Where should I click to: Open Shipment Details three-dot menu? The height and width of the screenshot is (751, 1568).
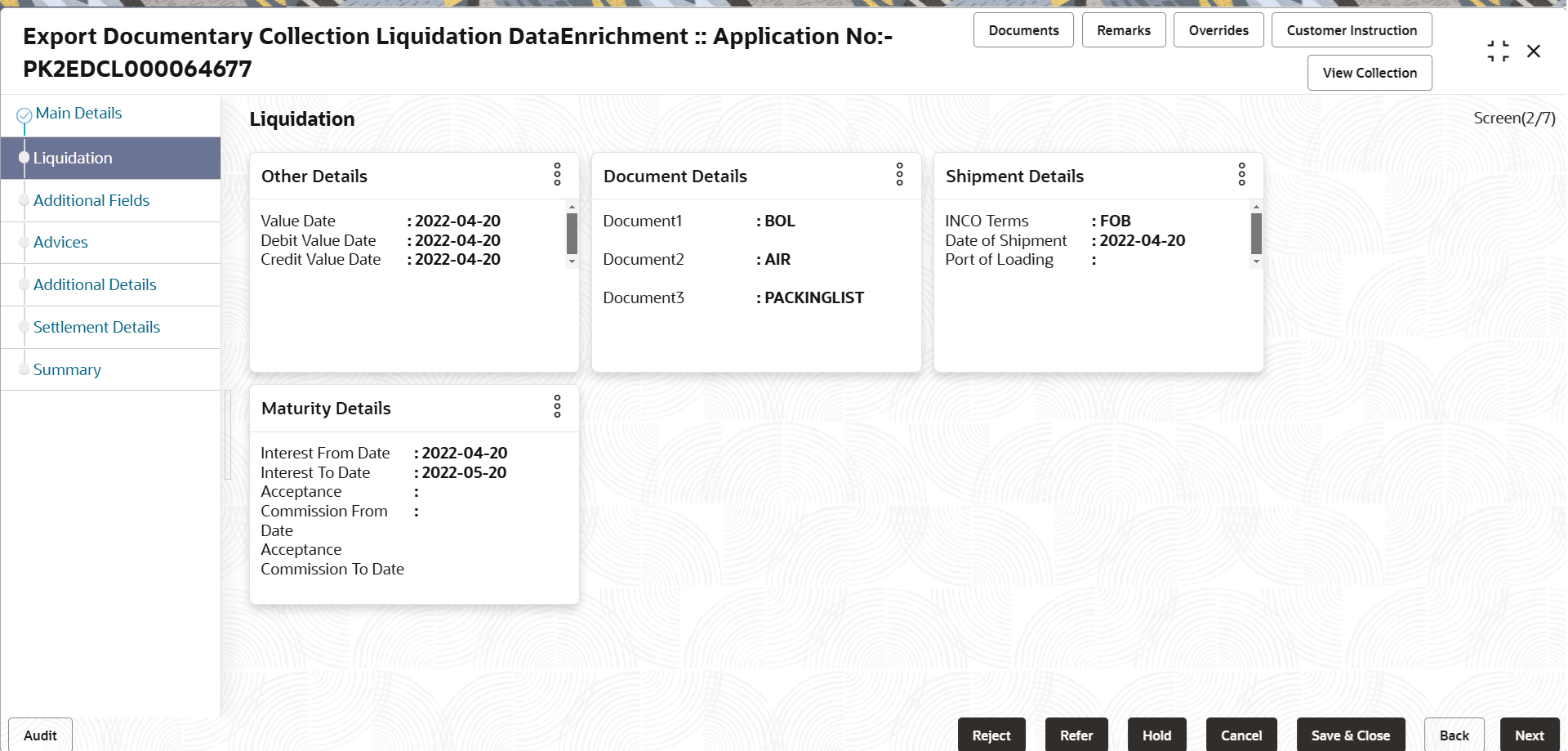pyautogui.click(x=1241, y=174)
